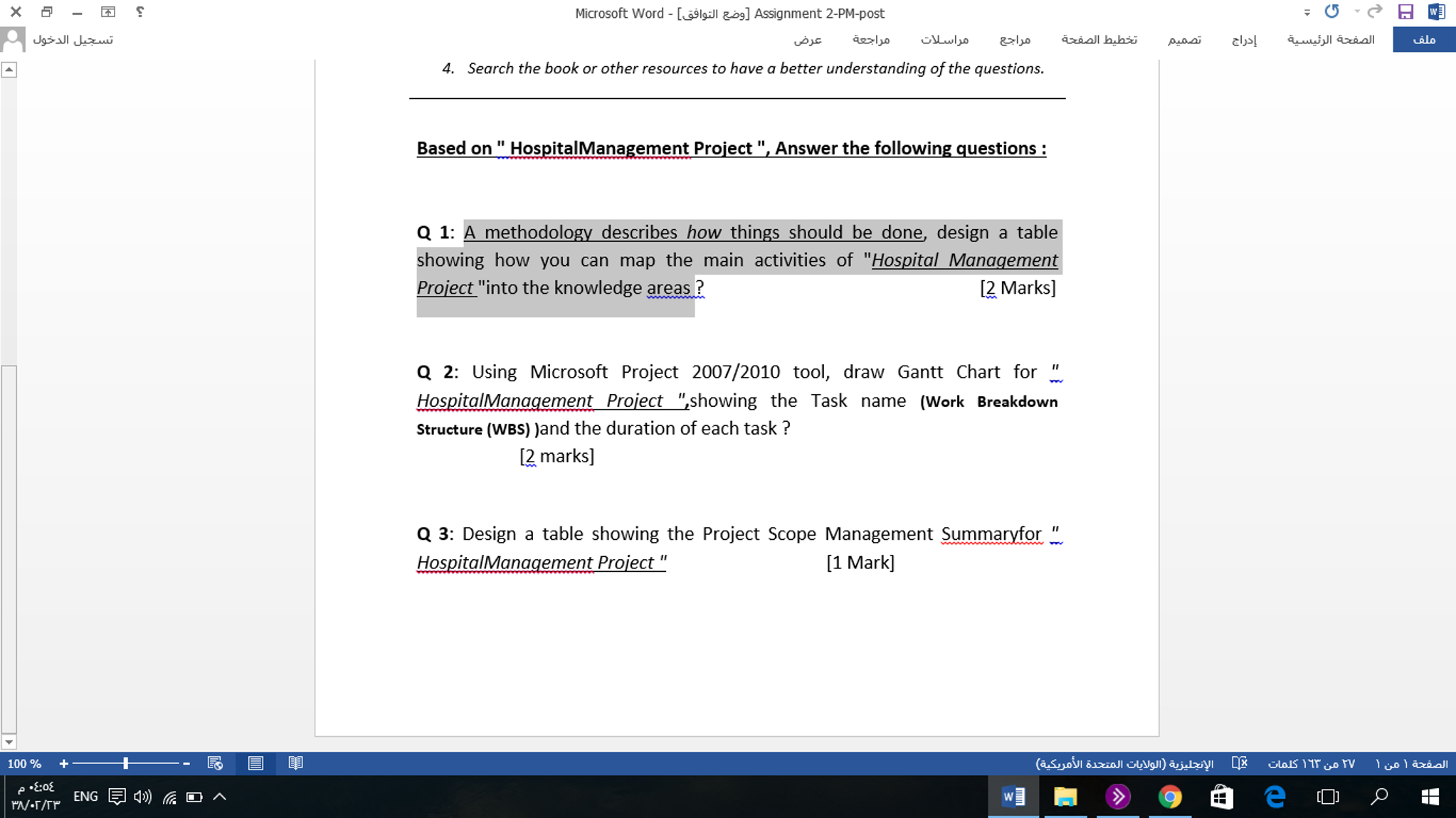1456x818 pixels.
Task: Click the Save icon in title bar
Action: click(x=1405, y=12)
